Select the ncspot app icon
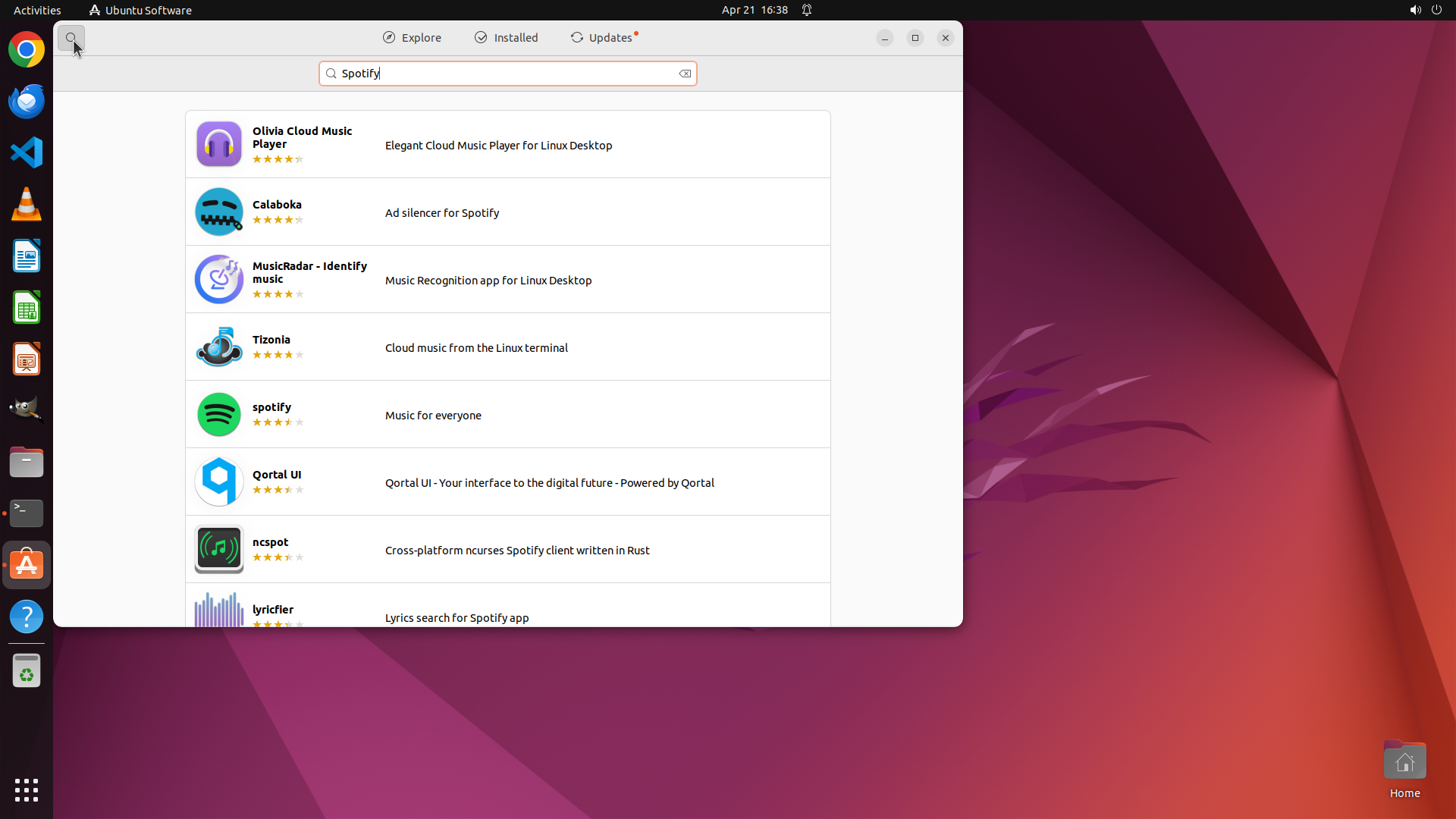The image size is (1456, 819). 218,549
